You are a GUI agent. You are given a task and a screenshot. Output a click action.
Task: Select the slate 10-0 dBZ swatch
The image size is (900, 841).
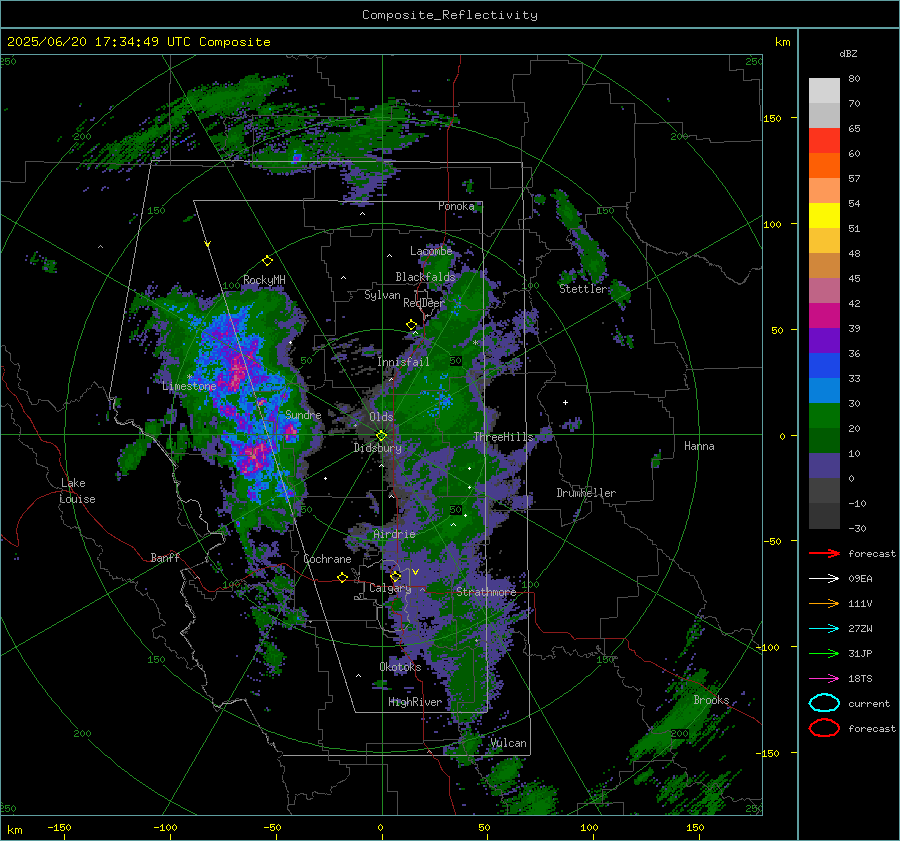coord(824,466)
